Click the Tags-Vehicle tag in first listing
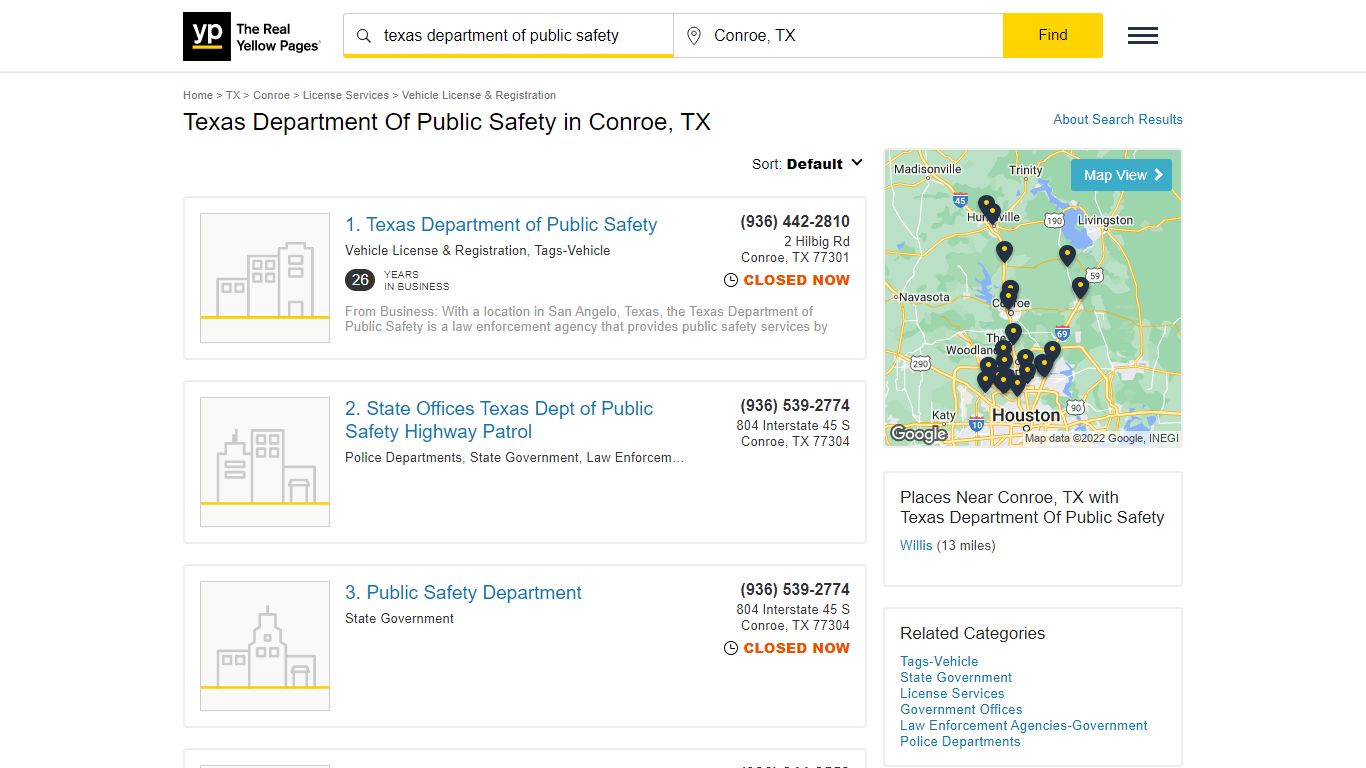 572,251
